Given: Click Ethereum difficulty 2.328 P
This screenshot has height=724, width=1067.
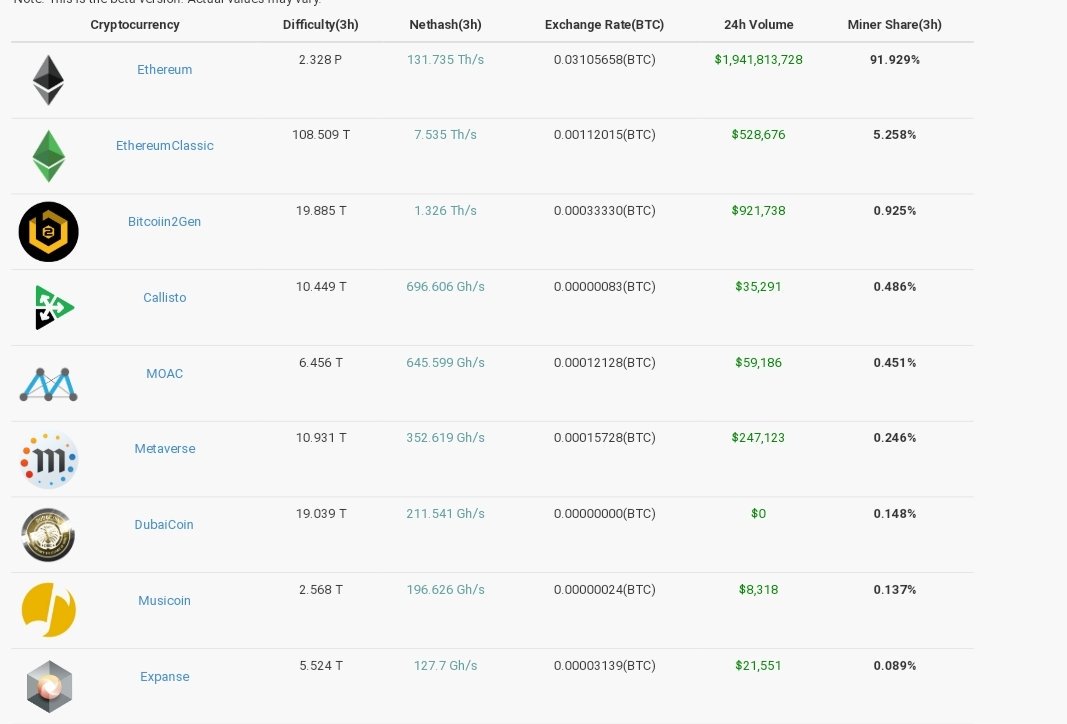Looking at the screenshot, I should (x=321, y=60).
